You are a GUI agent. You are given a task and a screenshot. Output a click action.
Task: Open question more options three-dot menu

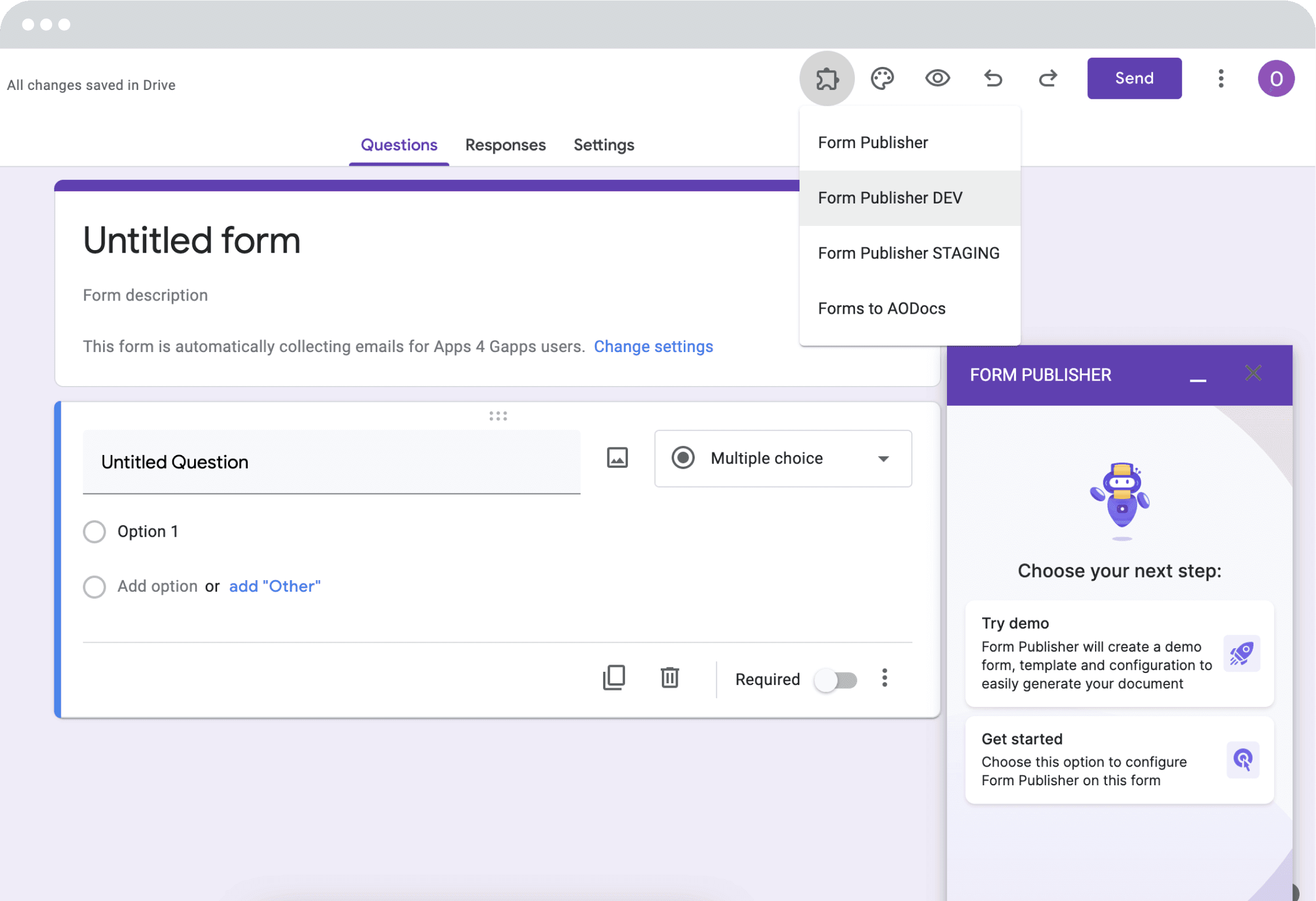pos(884,678)
